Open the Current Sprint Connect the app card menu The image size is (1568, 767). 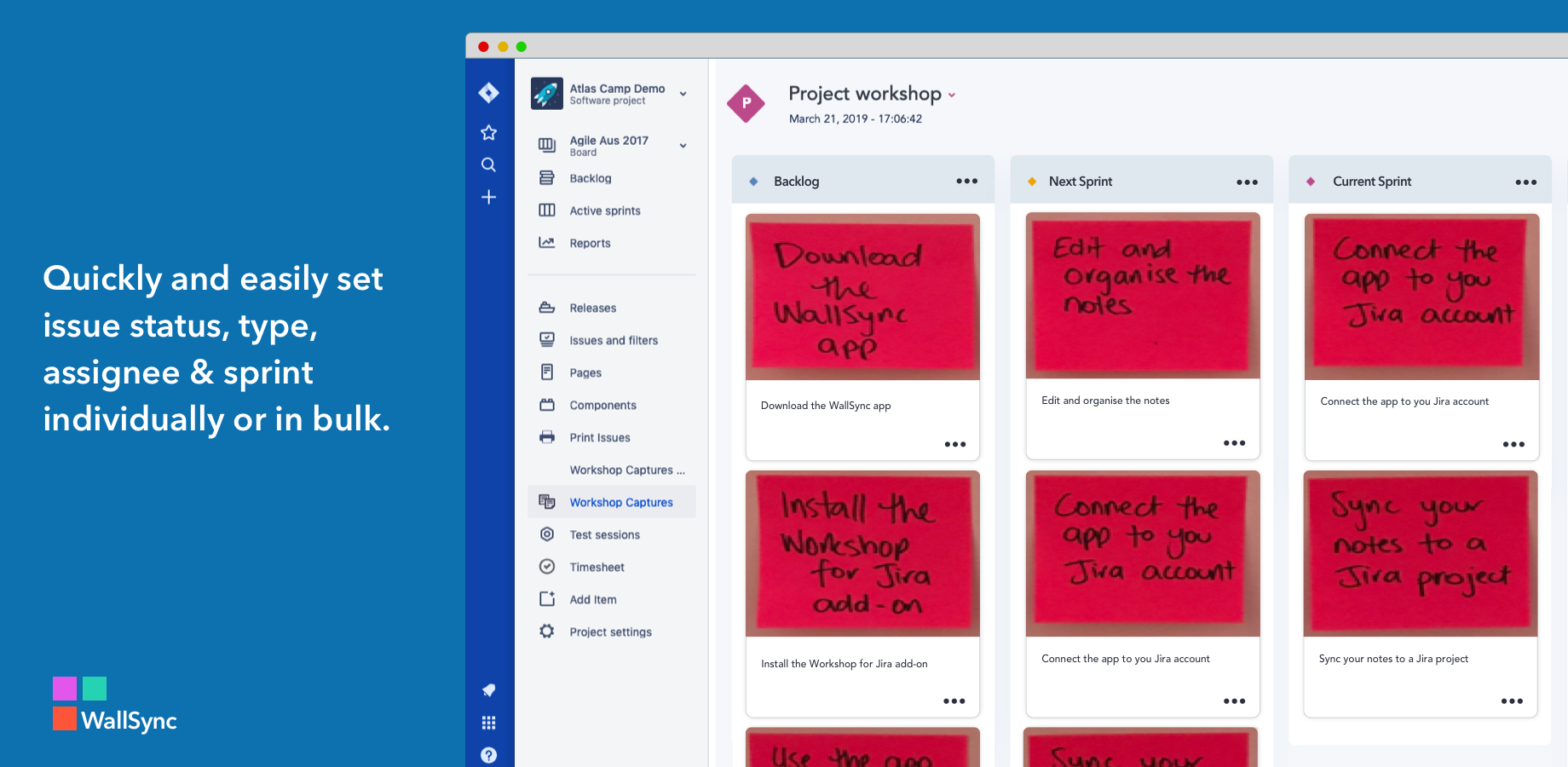(x=1513, y=444)
